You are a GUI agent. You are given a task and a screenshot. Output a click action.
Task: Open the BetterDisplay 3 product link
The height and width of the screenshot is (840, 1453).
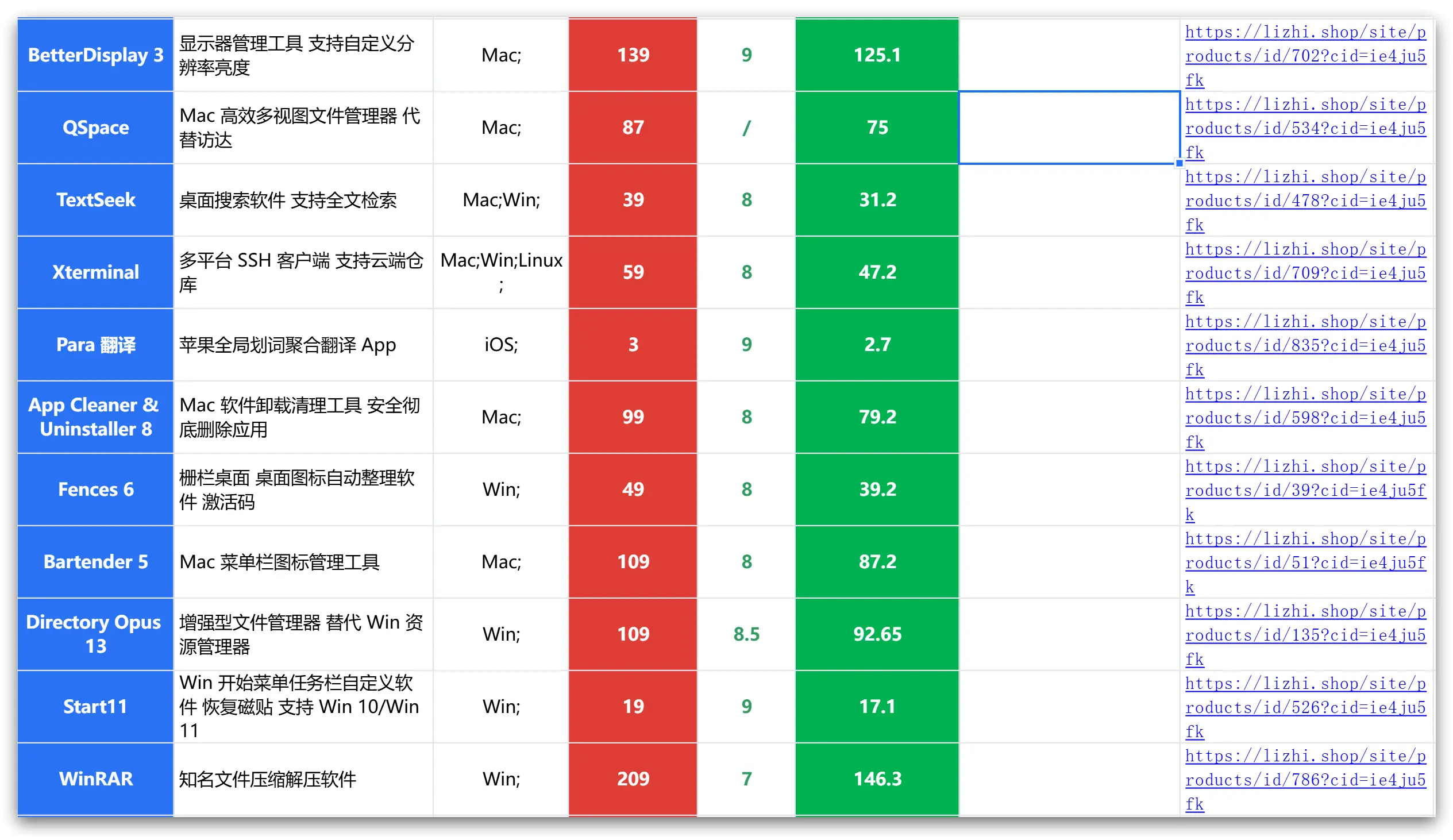click(1305, 55)
